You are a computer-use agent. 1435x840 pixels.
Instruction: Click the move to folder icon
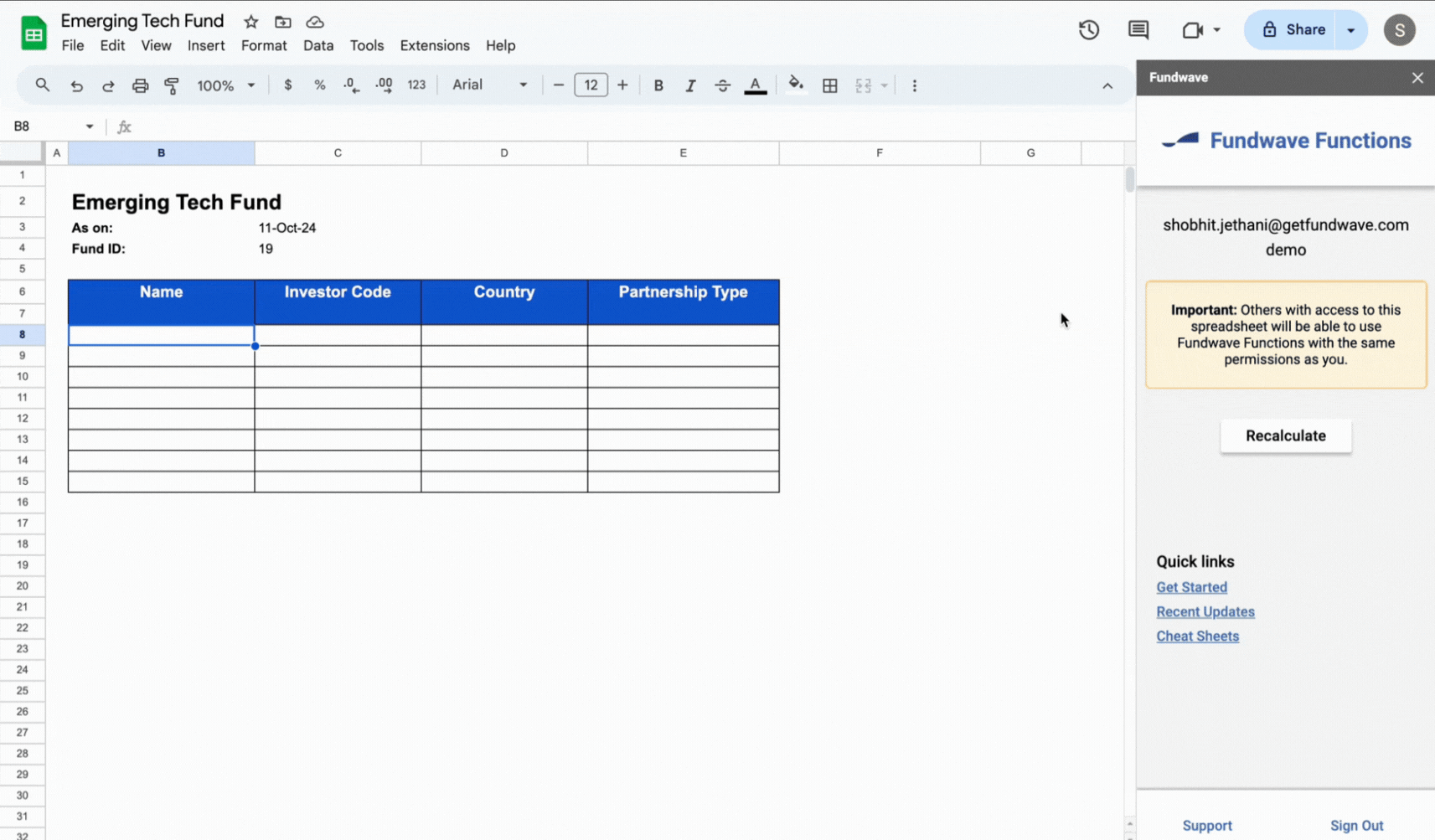pyautogui.click(x=283, y=22)
